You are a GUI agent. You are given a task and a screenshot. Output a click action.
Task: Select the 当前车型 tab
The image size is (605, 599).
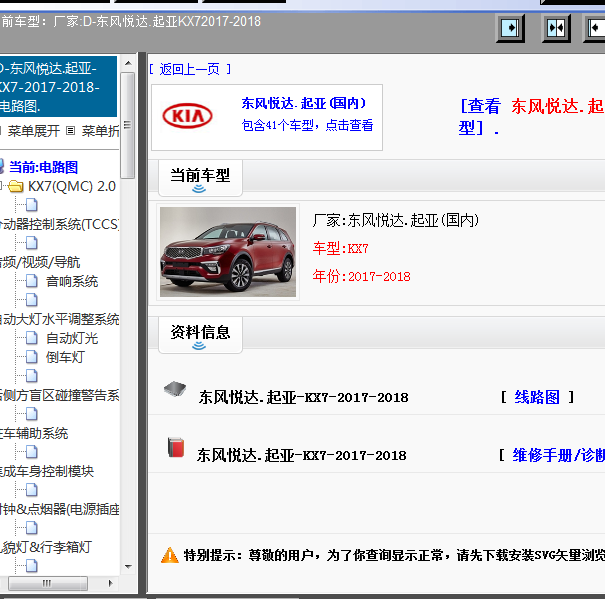(x=200, y=178)
